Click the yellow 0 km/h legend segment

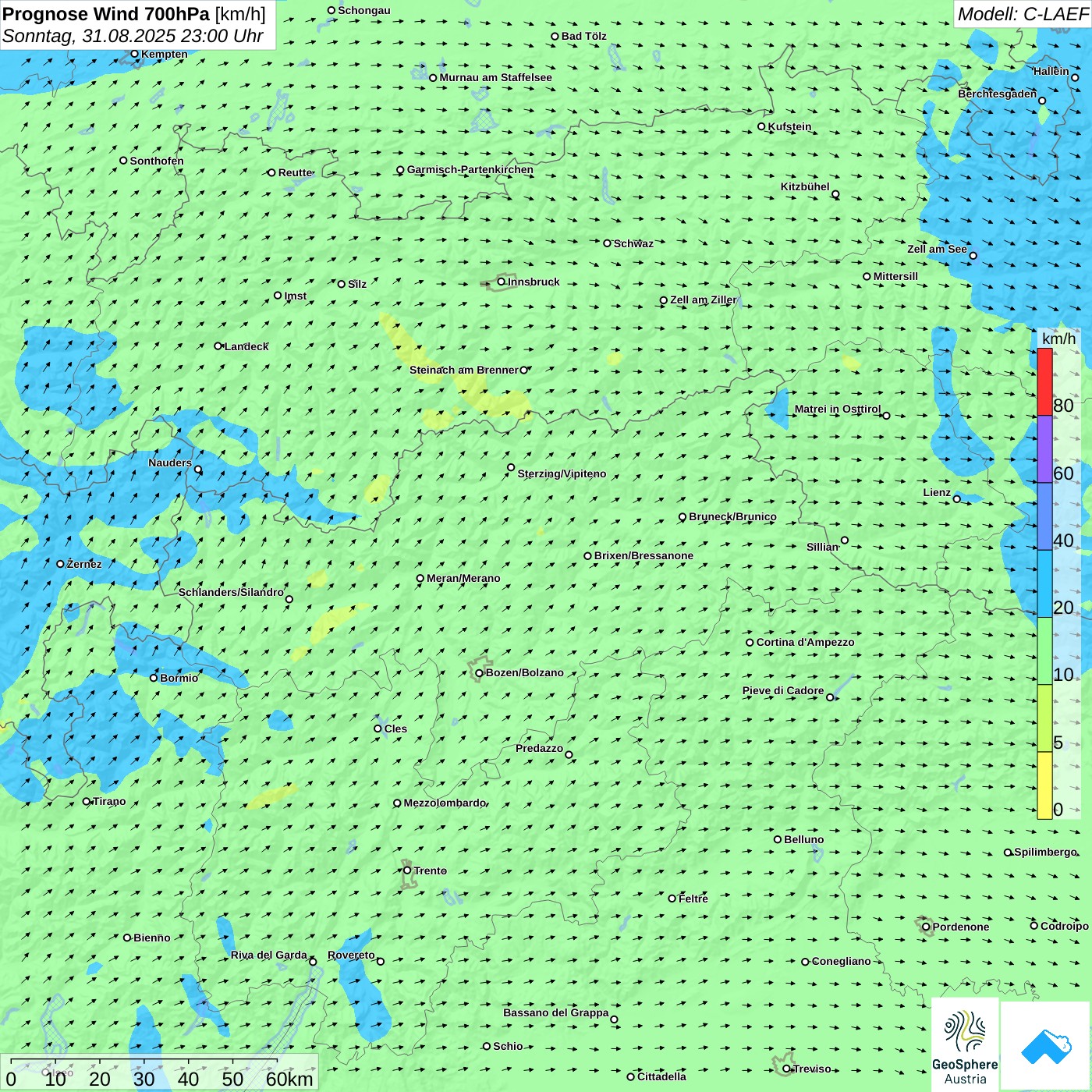point(1044,785)
